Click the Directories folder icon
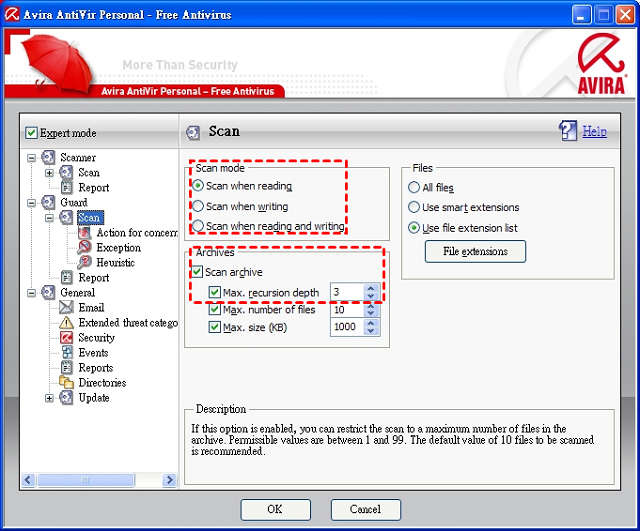 pyautogui.click(x=66, y=382)
